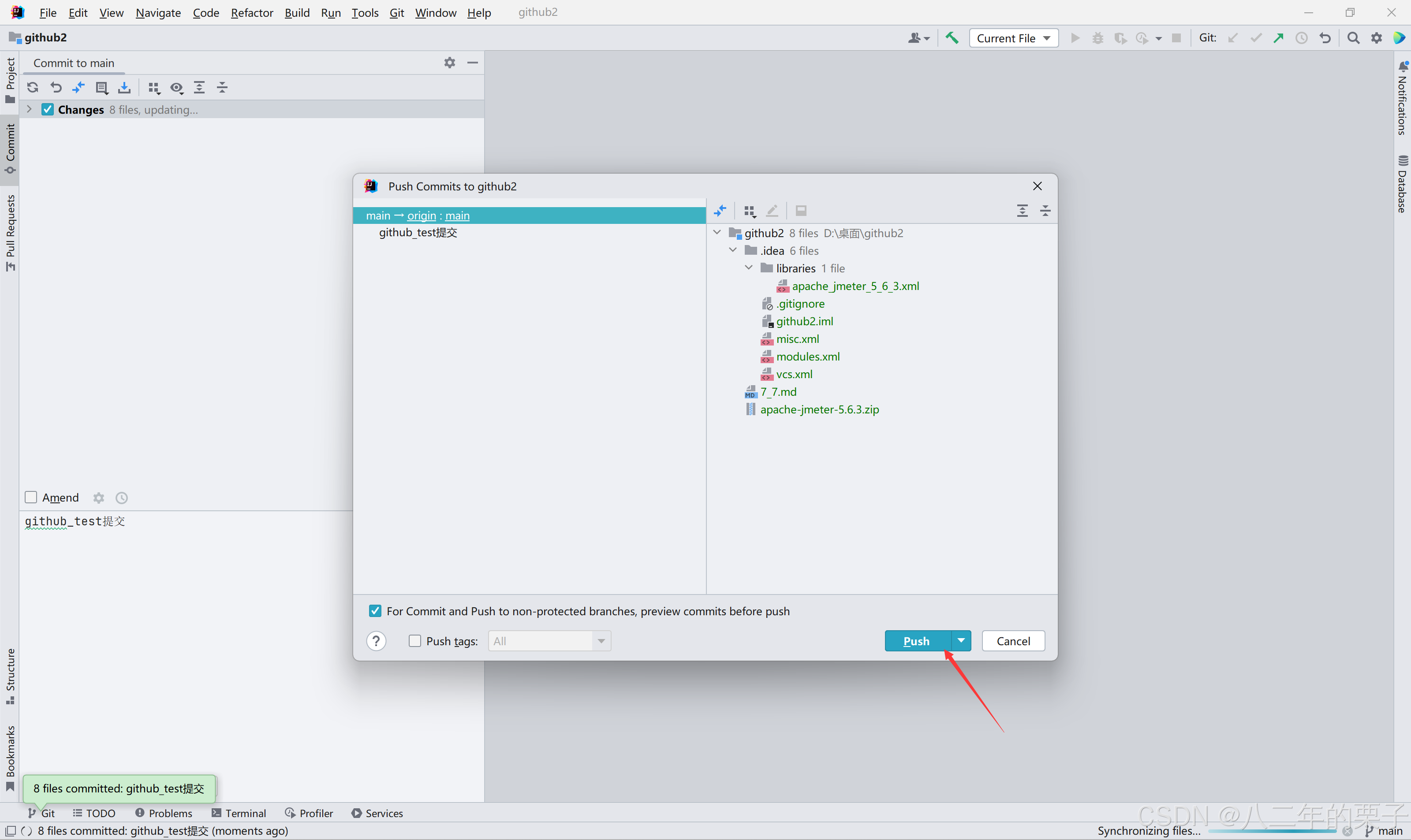Open the Push tags combo box

coord(549,641)
